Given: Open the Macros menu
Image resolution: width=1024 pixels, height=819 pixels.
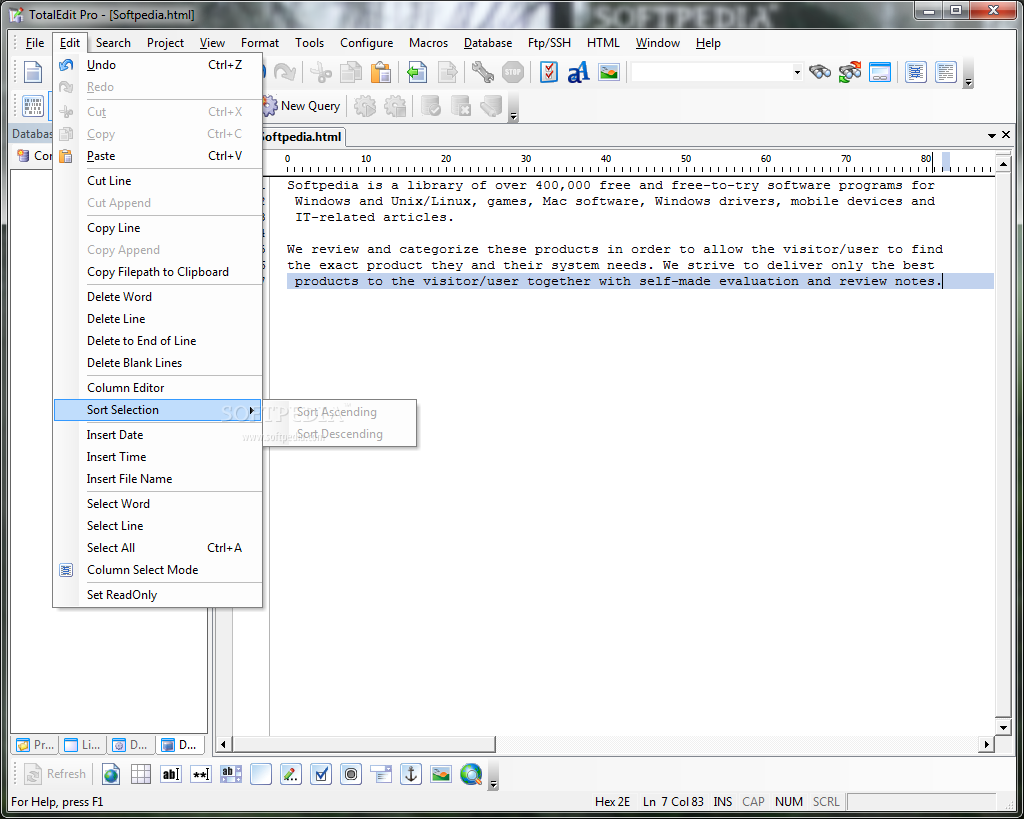Looking at the screenshot, I should [x=428, y=43].
